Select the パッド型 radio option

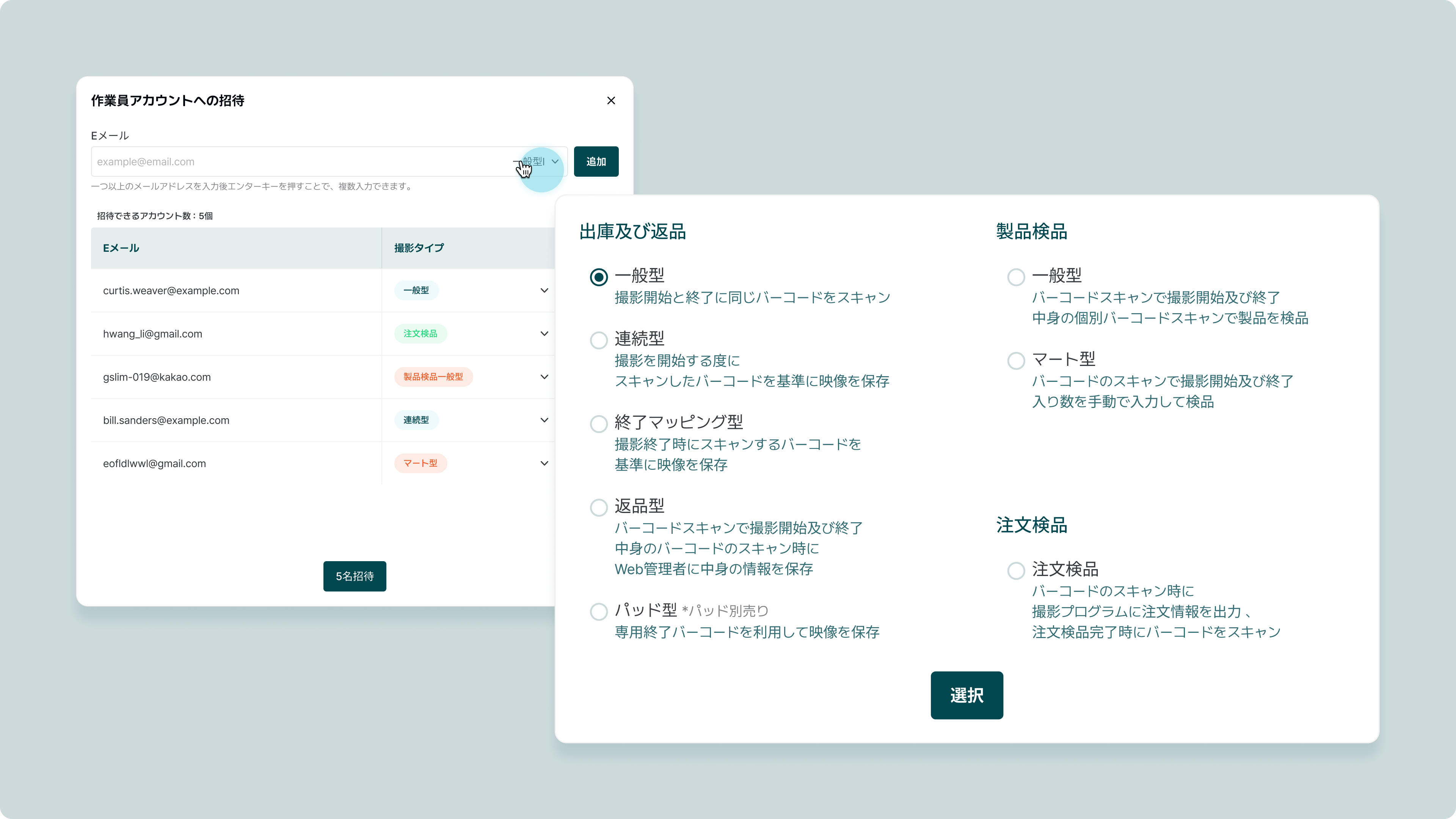tap(599, 612)
